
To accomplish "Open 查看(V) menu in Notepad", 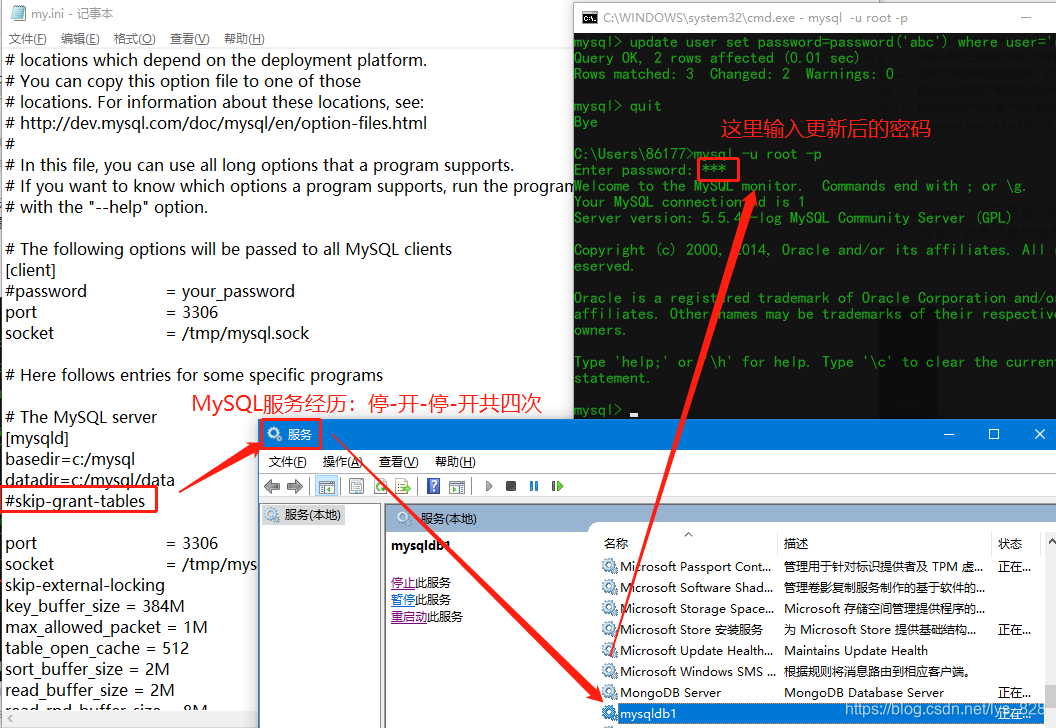I will [x=189, y=39].
